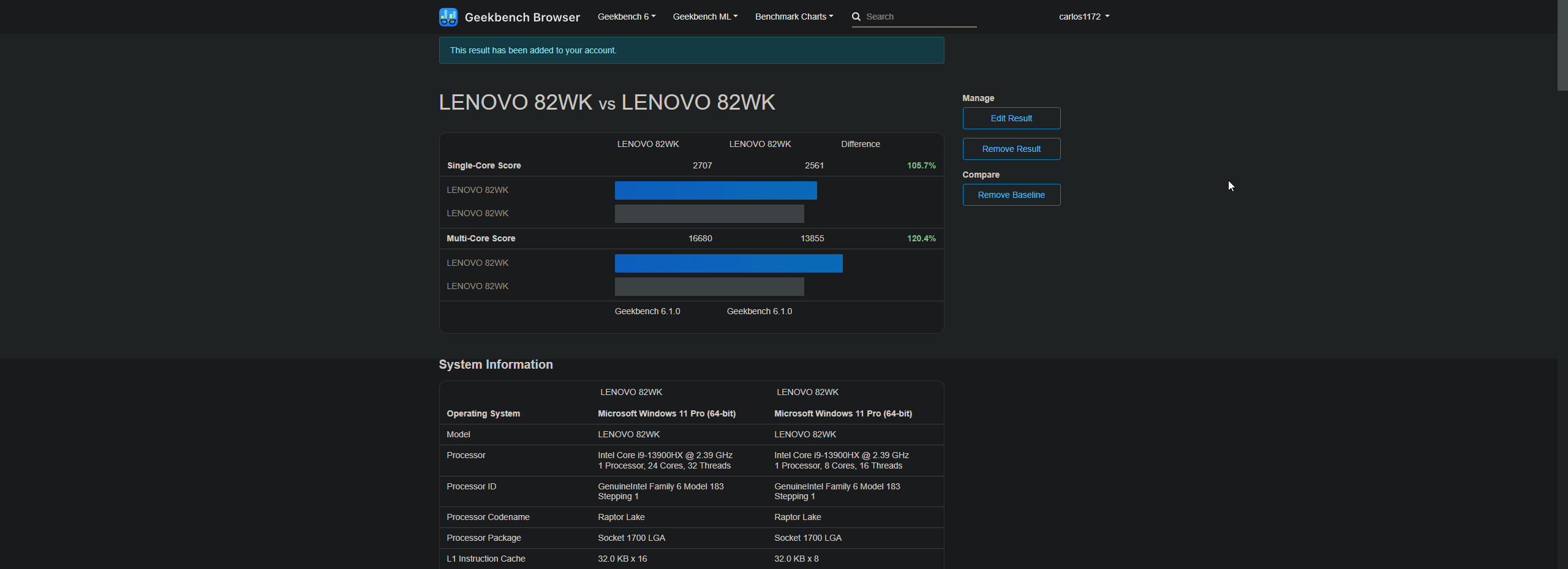Click the Single-Core score value 2561
This screenshot has width=1568, height=569.
click(x=814, y=165)
